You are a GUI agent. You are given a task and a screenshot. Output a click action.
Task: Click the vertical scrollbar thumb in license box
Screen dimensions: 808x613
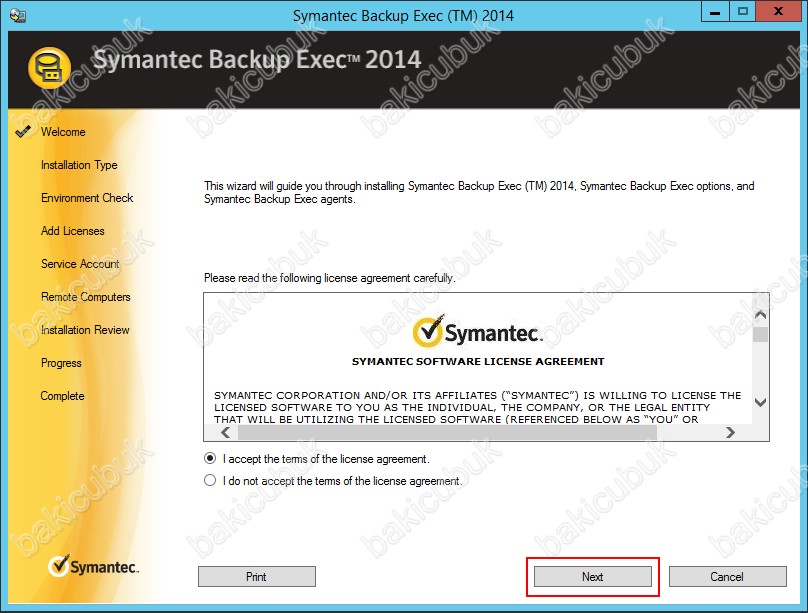tap(760, 334)
